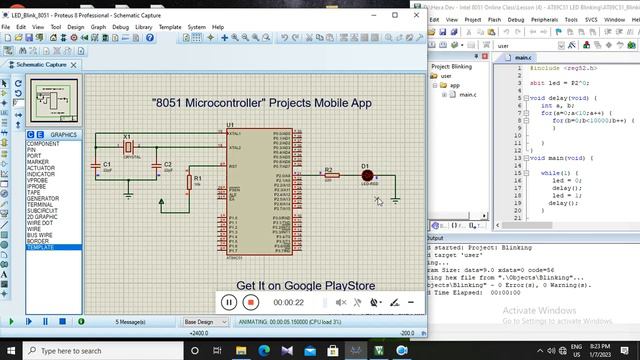The width and height of the screenshot is (640, 360).
Task: Toggle the recorder's muted speaker icon
Action: click(x=341, y=302)
